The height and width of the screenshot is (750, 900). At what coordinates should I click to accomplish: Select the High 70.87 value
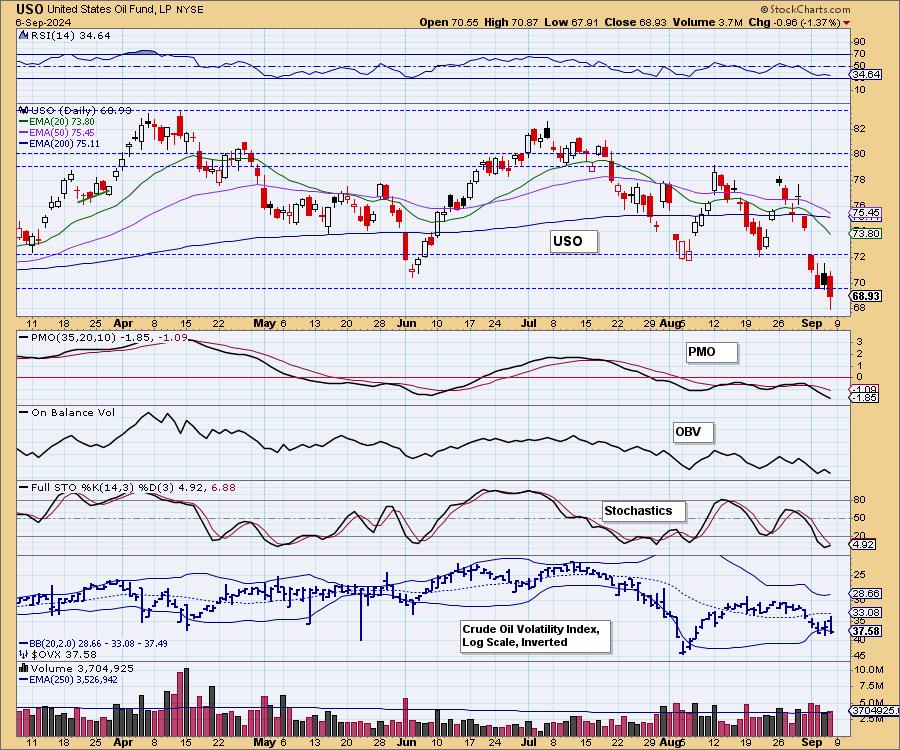[x=511, y=22]
